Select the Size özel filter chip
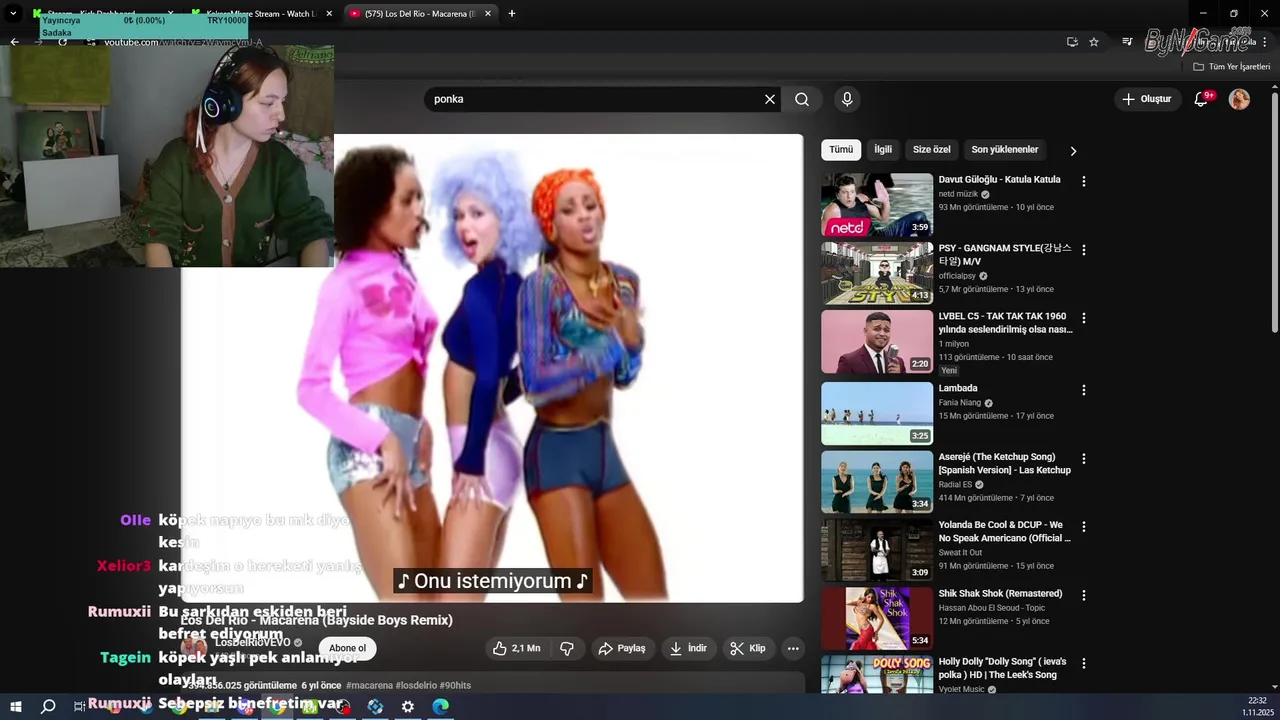The height and width of the screenshot is (720, 1280). pyautogui.click(x=931, y=150)
